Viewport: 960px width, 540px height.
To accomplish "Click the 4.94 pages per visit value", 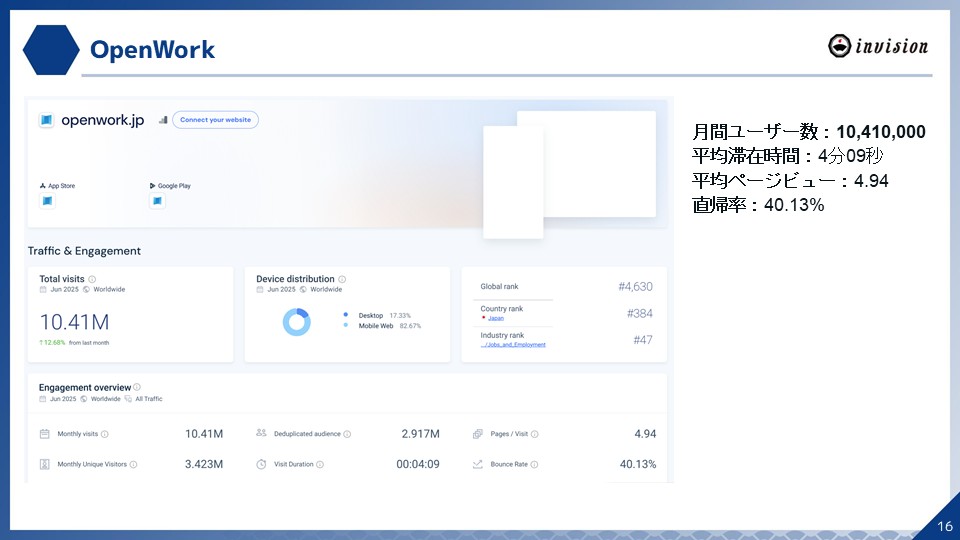I will [x=645, y=434].
